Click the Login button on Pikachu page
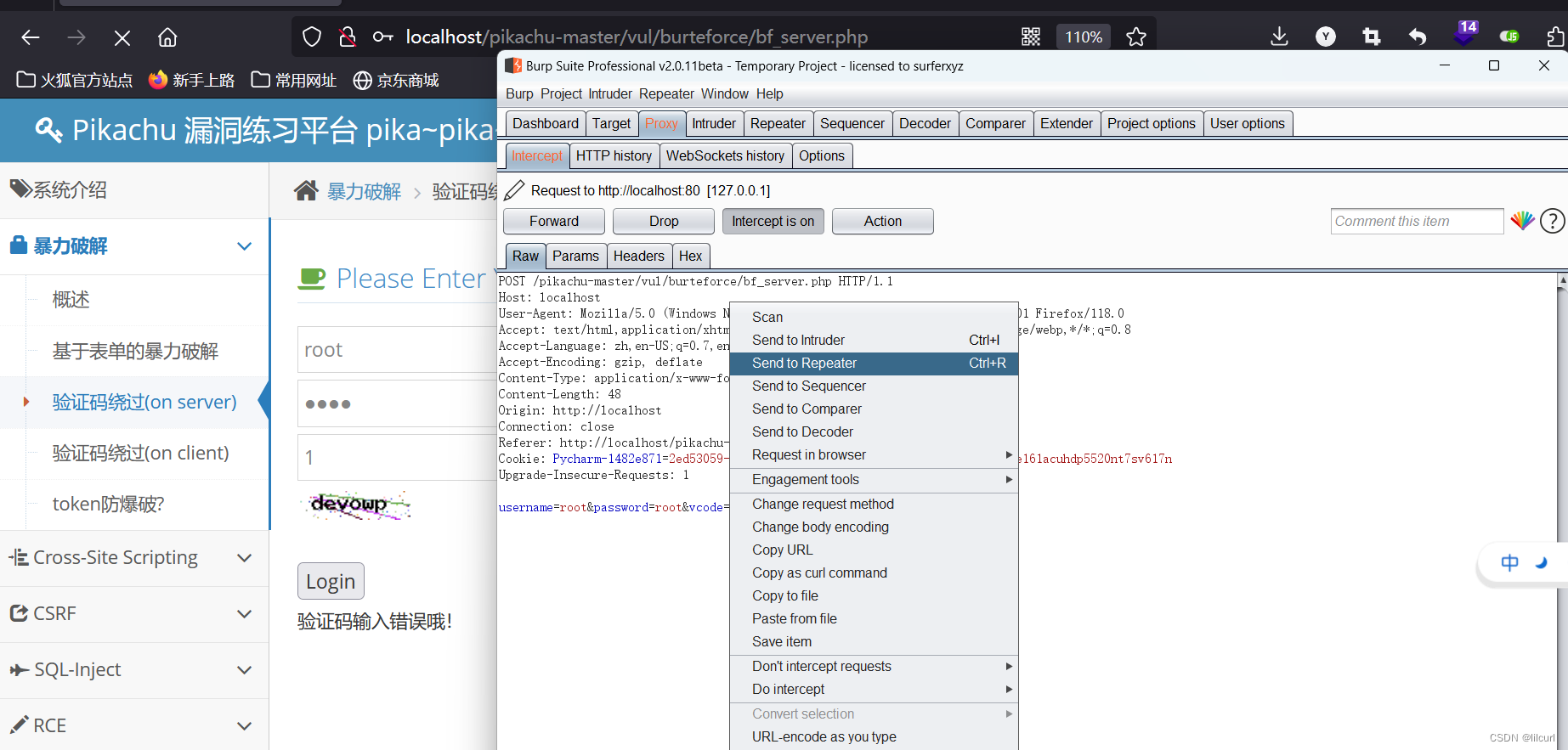Image resolution: width=1568 pixels, height=750 pixels. pos(331,582)
